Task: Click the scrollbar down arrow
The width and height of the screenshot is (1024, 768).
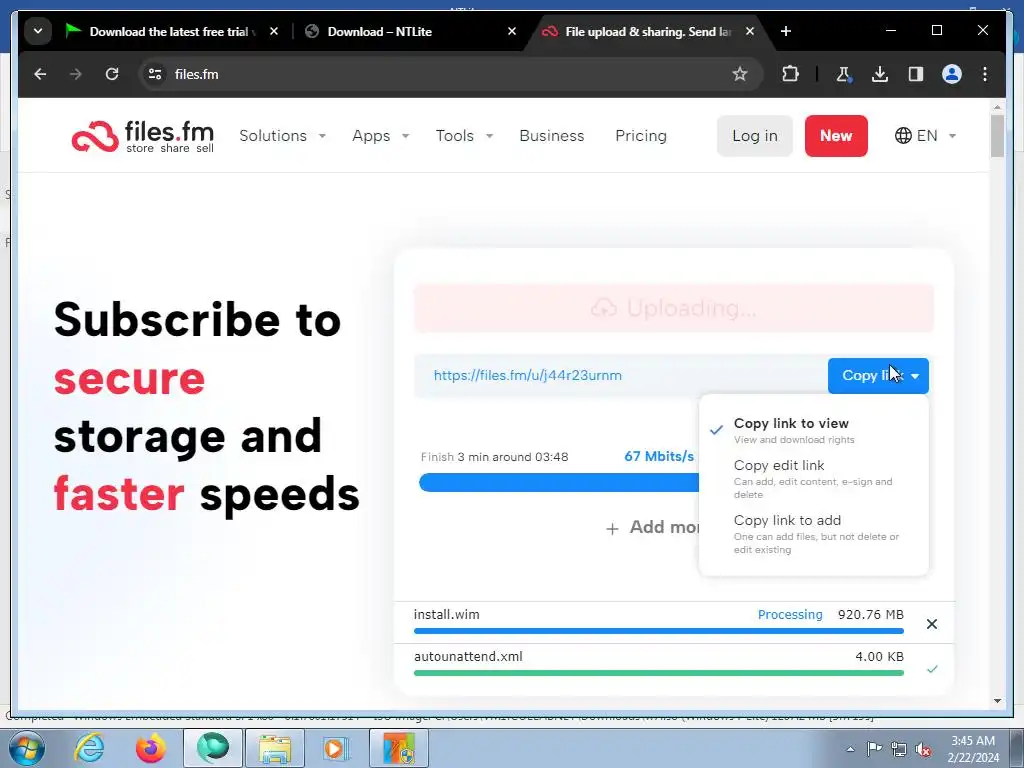Action: (997, 701)
